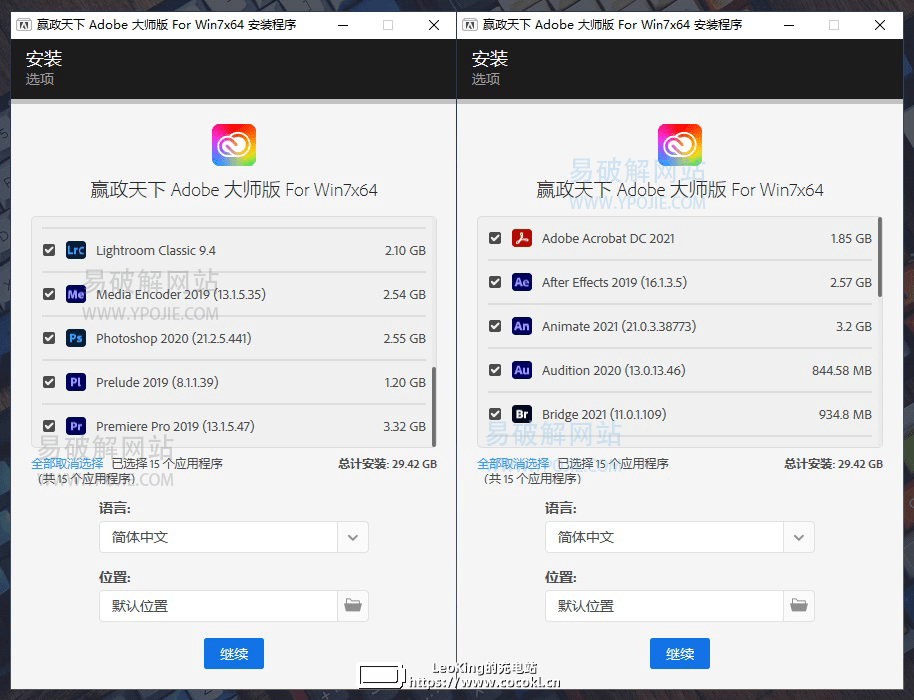Click the left window title bar Adobe icon
The image size is (914, 700).
[24, 25]
